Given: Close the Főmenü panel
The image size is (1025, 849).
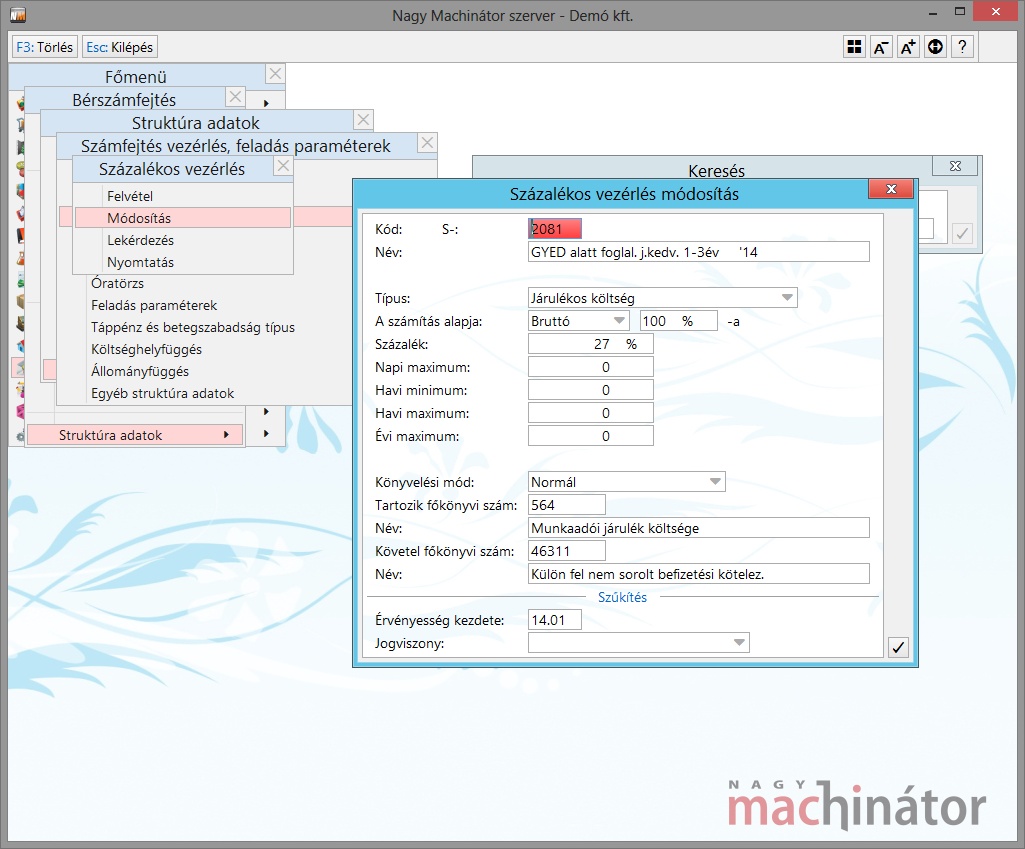Looking at the screenshot, I should (275, 74).
